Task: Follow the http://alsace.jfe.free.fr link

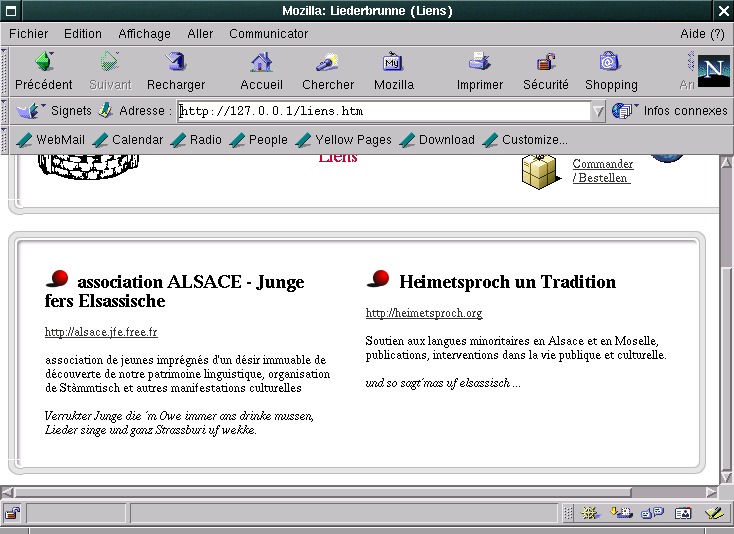Action: pyautogui.click(x=101, y=332)
